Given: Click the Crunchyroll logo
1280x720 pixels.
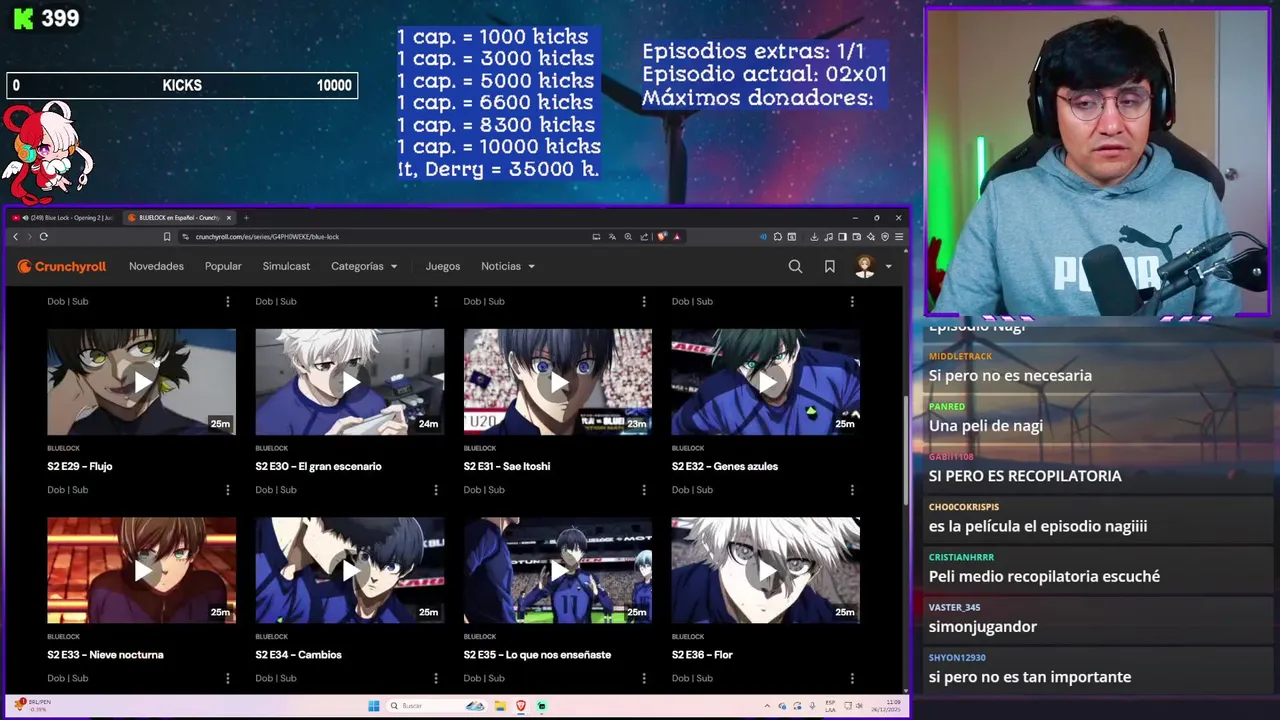Looking at the screenshot, I should (x=61, y=266).
